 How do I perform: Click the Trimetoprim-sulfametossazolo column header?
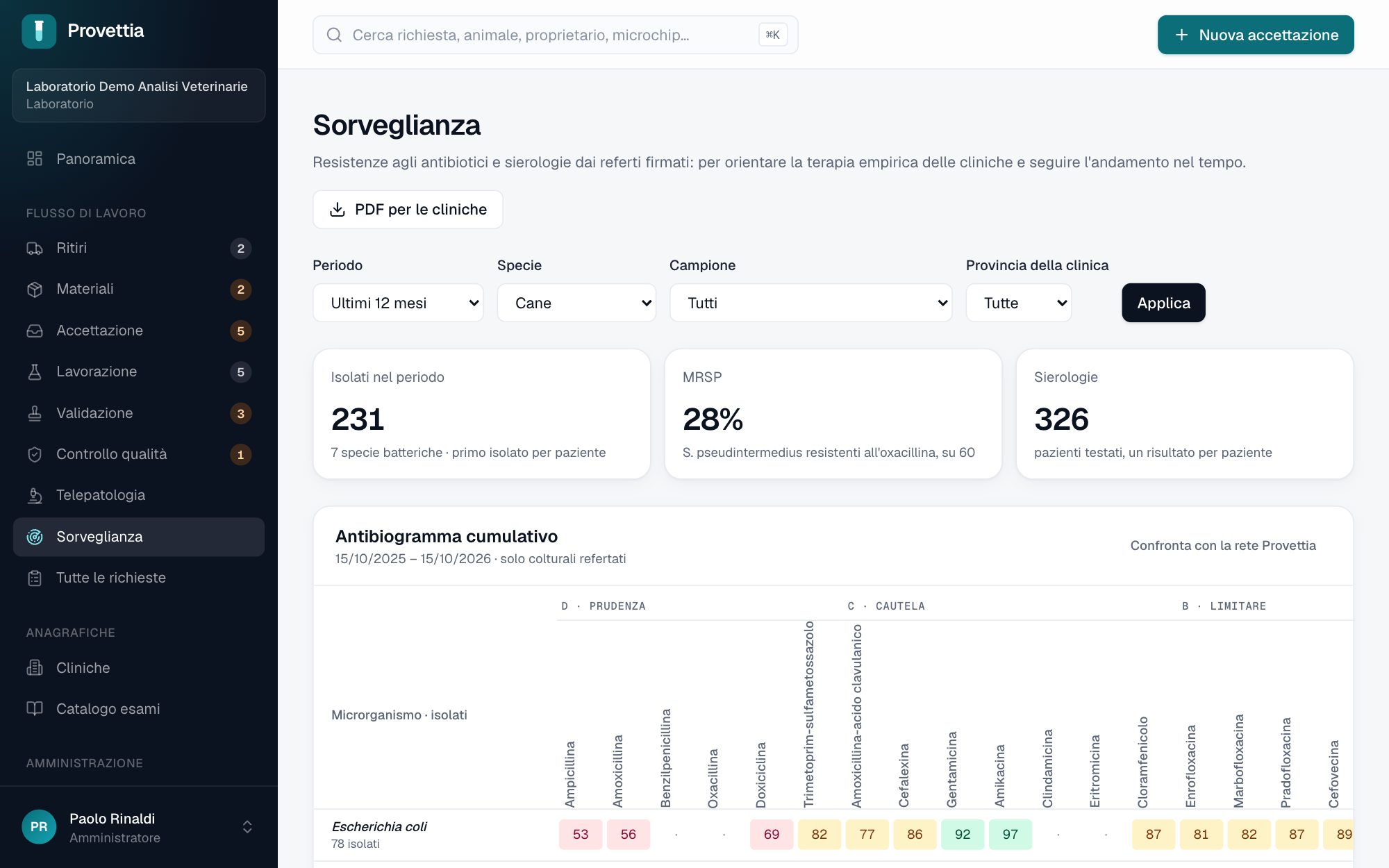click(x=808, y=715)
